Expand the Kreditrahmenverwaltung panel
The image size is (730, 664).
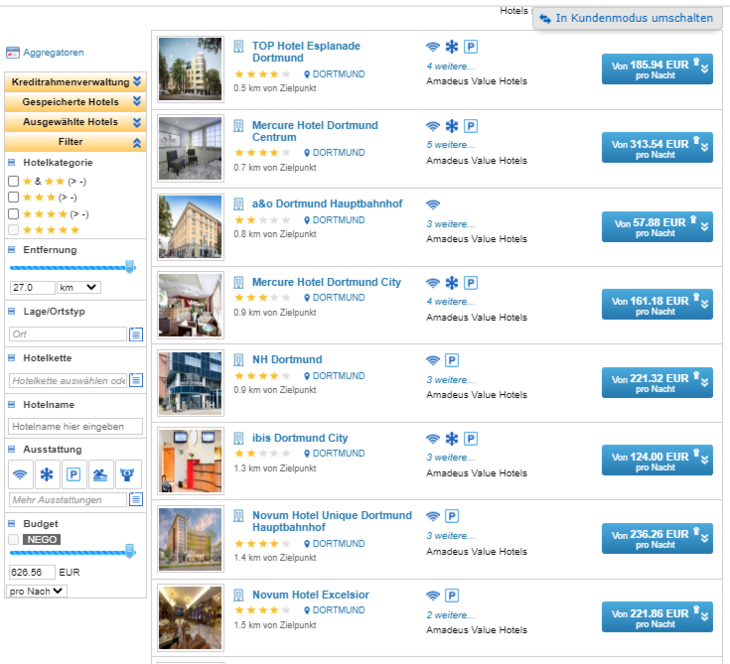(x=75, y=82)
